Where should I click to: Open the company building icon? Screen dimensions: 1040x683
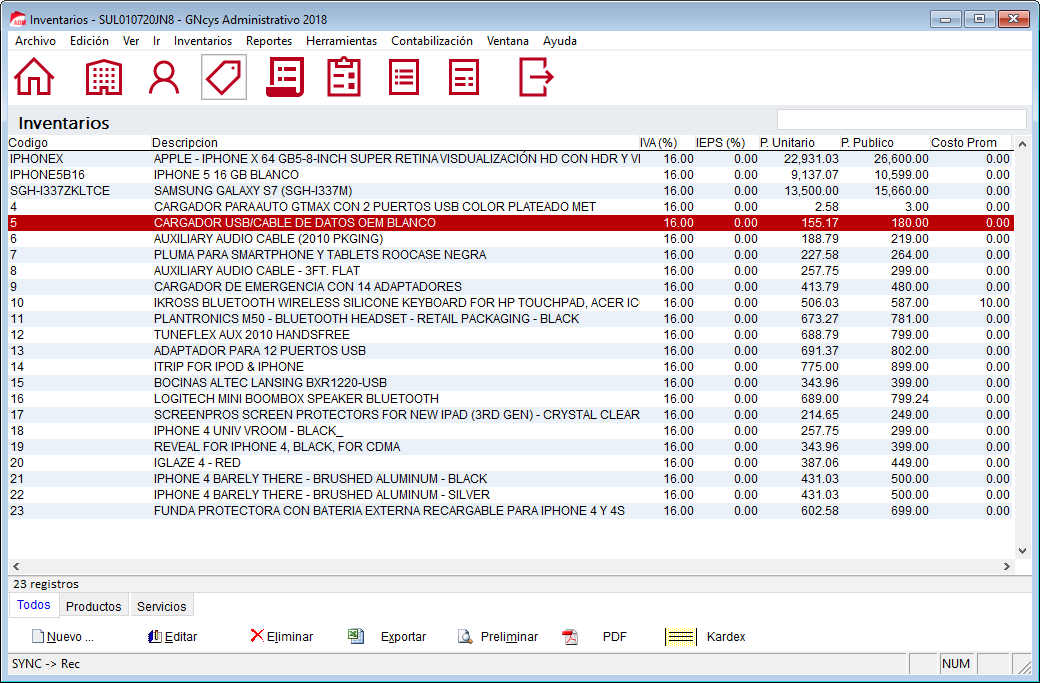103,77
